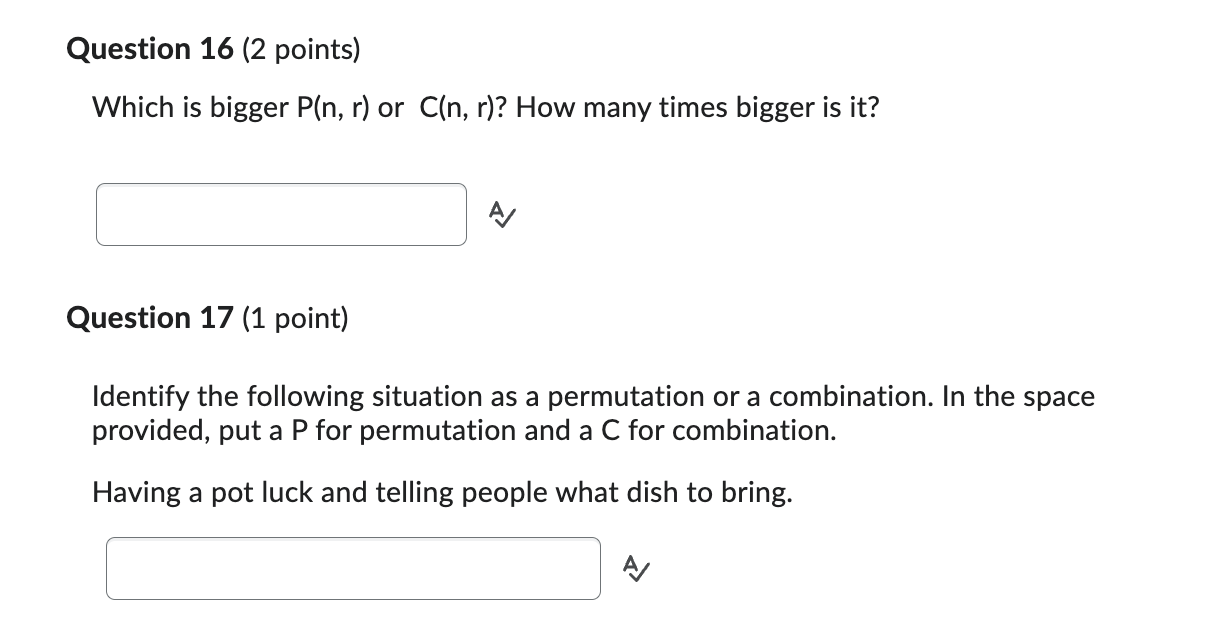Click the 1 point label for Question 17
Screen dimensions: 1232x640
tap(294, 318)
